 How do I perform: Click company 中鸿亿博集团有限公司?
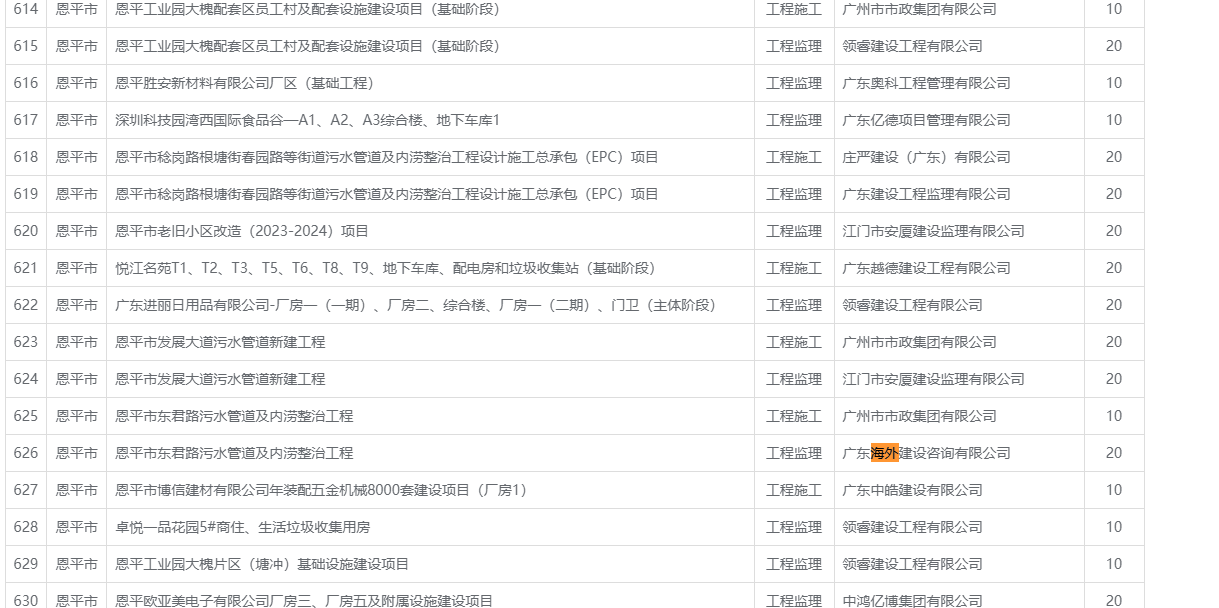click(912, 601)
